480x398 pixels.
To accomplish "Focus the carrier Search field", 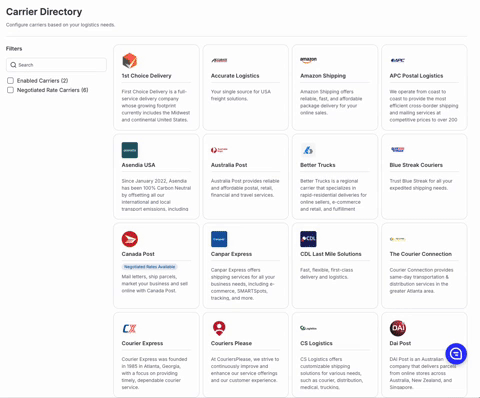I will click(x=56, y=65).
